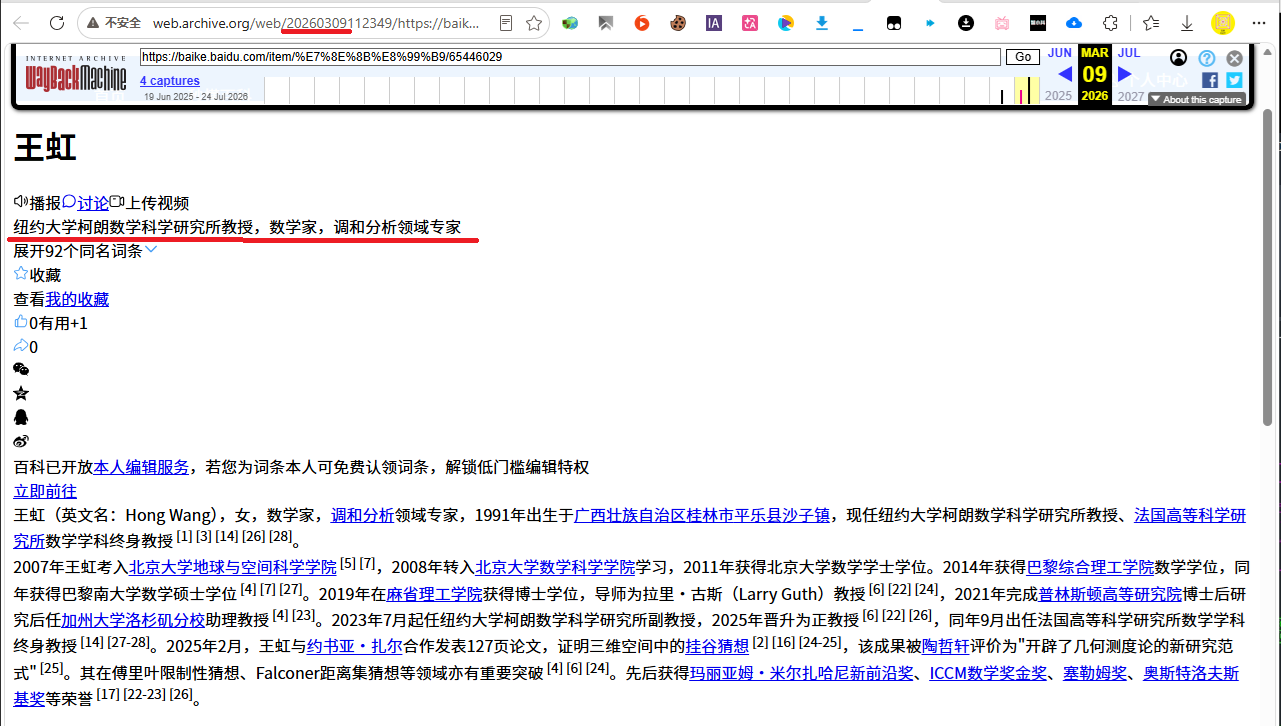Viewport: 1281px width, 726px height.
Task: Click the Wayback URL input field
Action: coord(570,57)
